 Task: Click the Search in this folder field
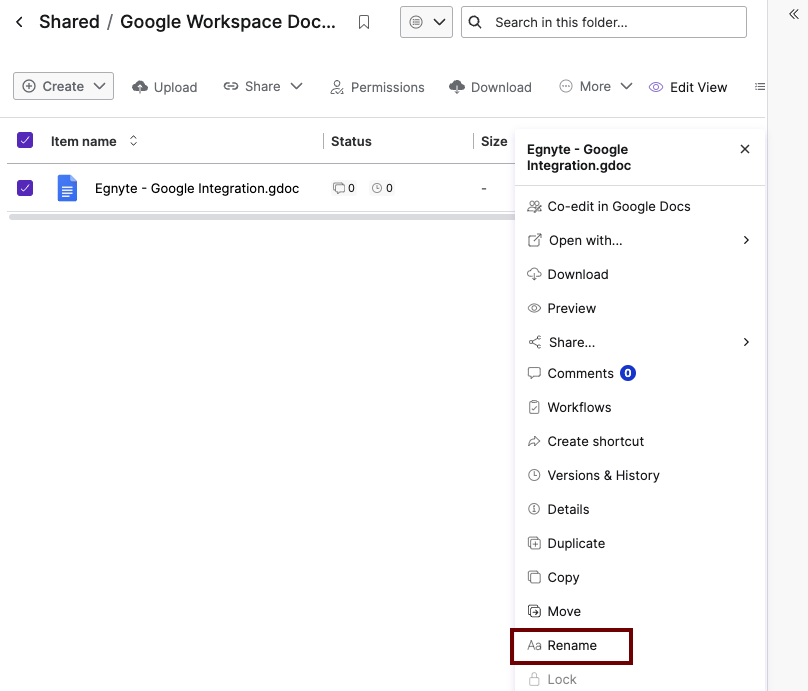[x=603, y=22]
